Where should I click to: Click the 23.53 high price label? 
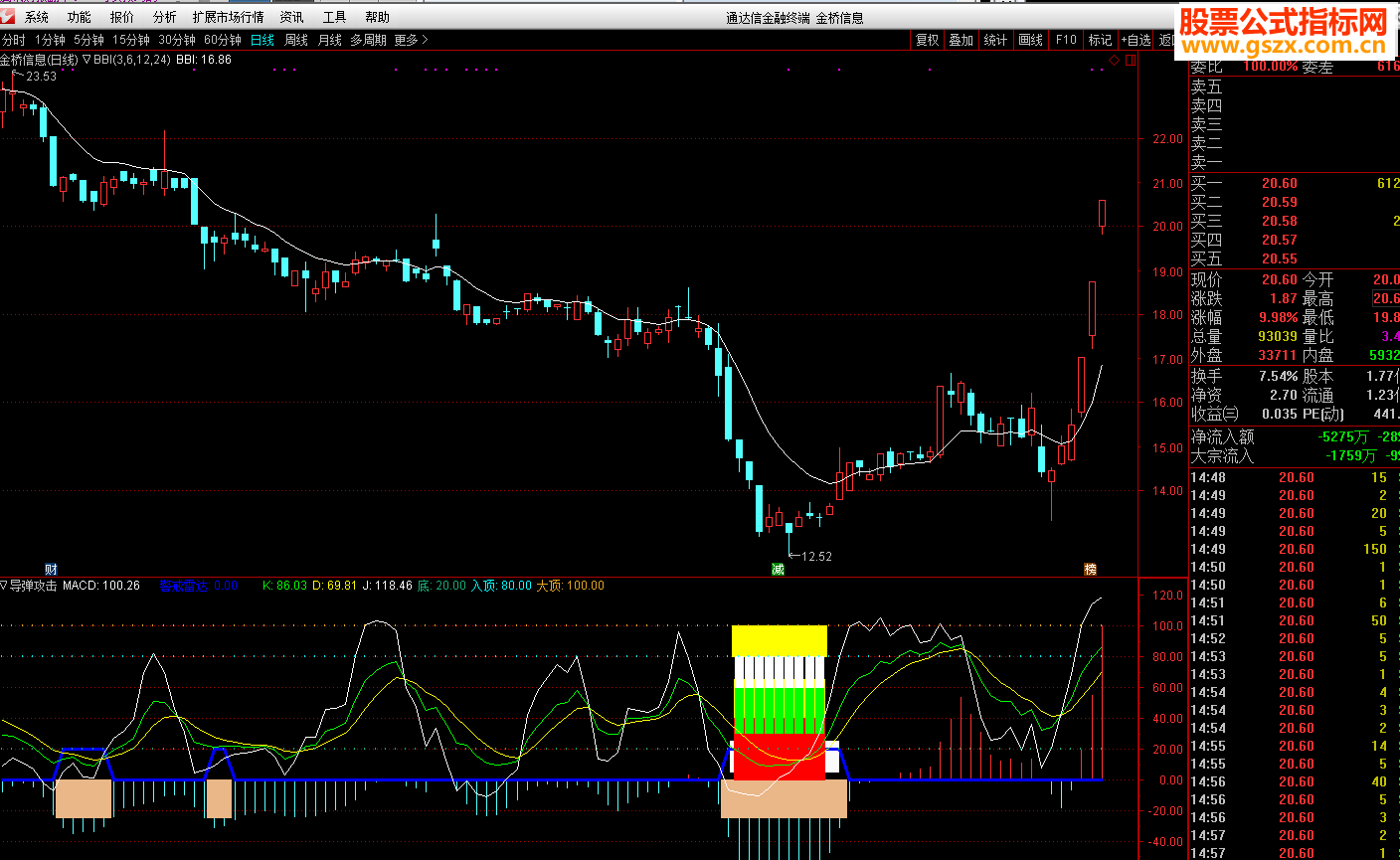pos(41,77)
